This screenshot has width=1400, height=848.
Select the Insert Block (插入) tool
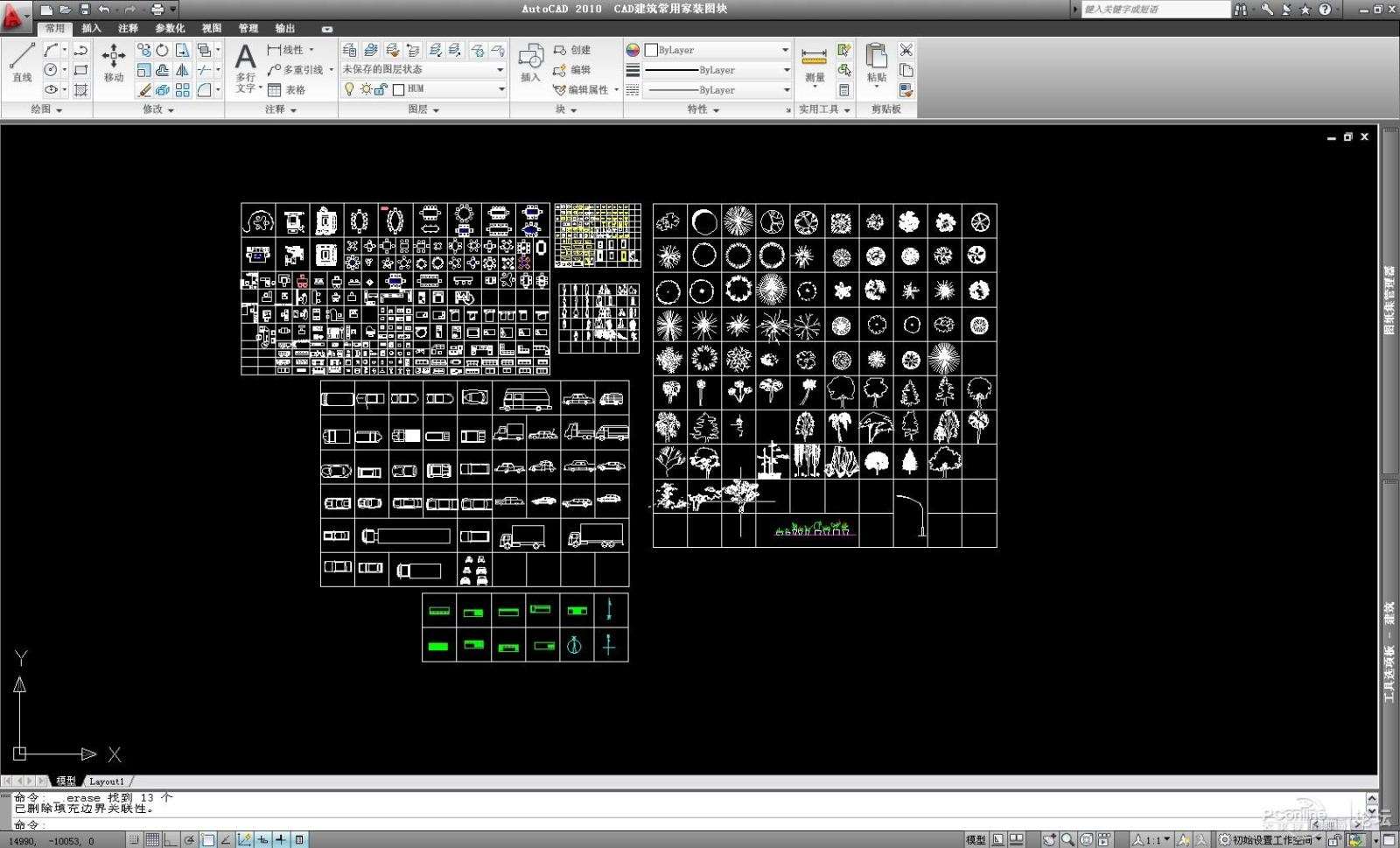pos(529,63)
